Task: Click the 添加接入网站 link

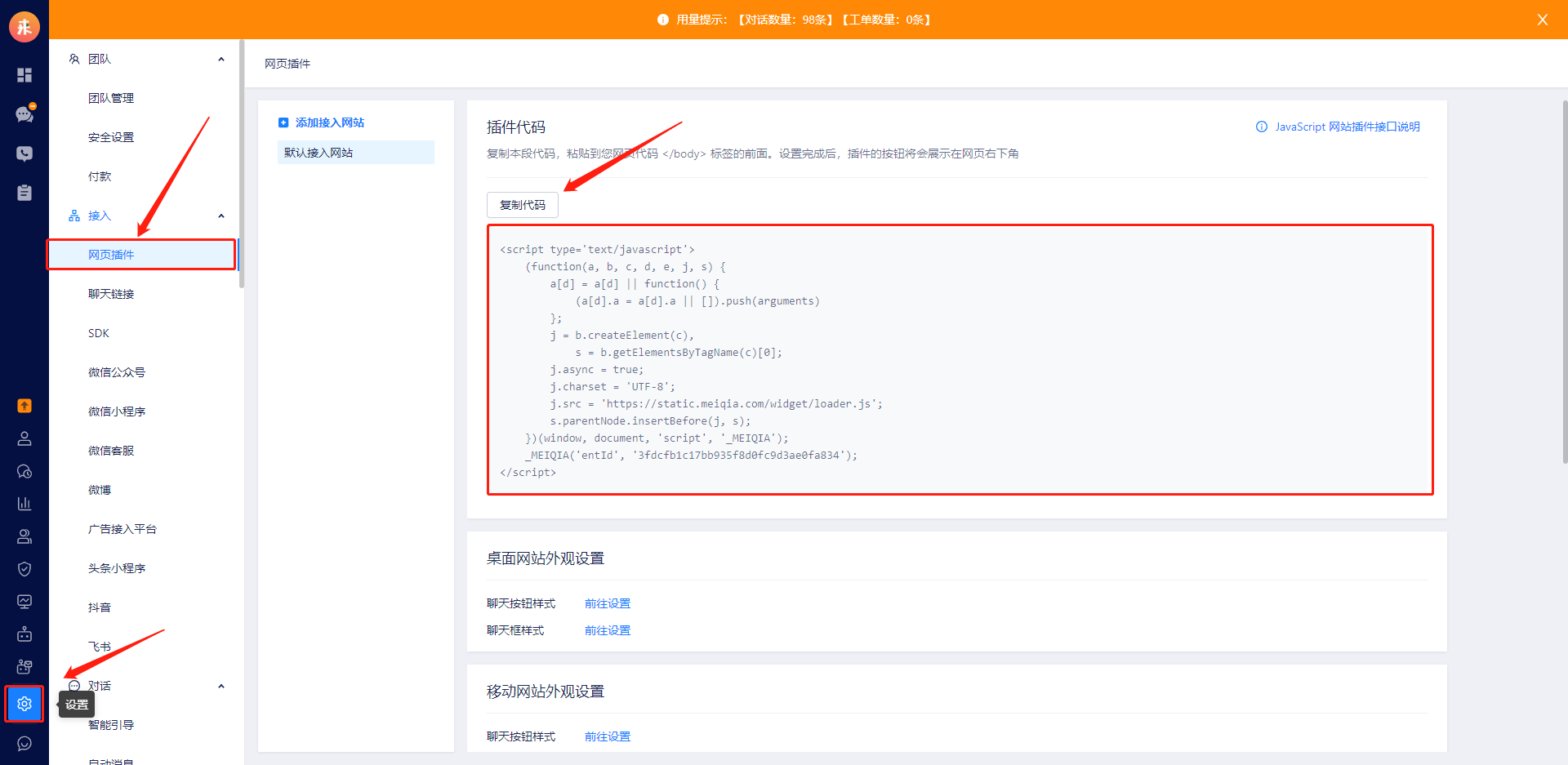Action: tap(330, 122)
